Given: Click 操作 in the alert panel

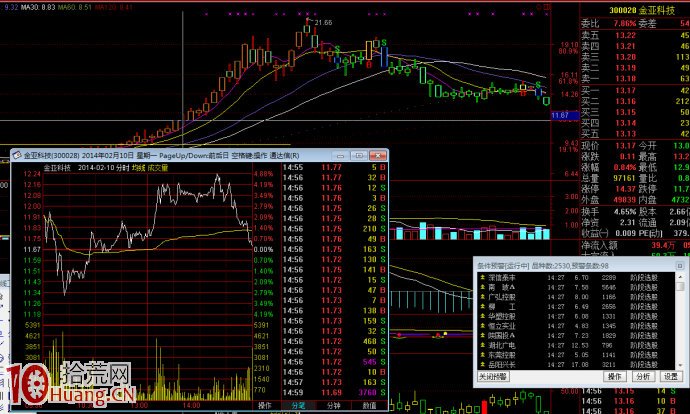Looking at the screenshot, I should [615, 377].
